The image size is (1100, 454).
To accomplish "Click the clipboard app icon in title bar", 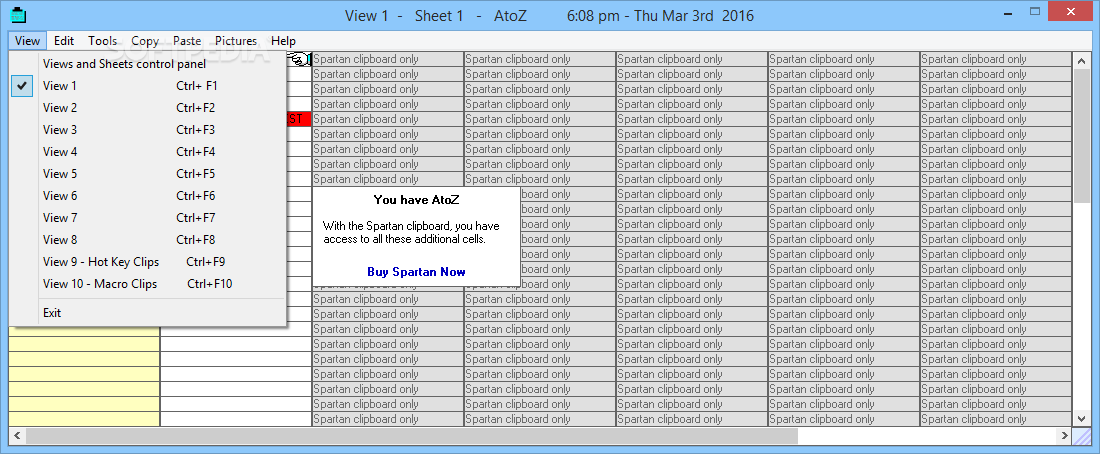I will pos(20,14).
